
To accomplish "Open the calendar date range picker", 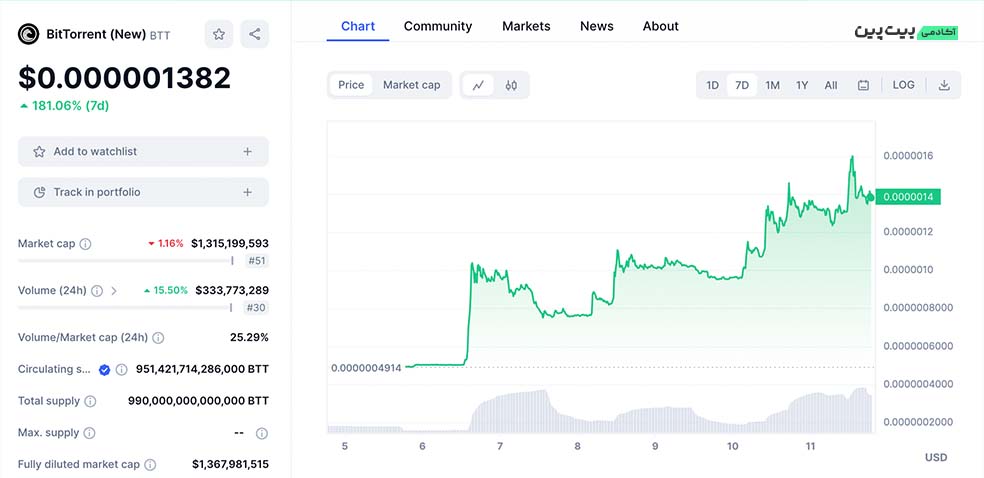I will pos(863,85).
